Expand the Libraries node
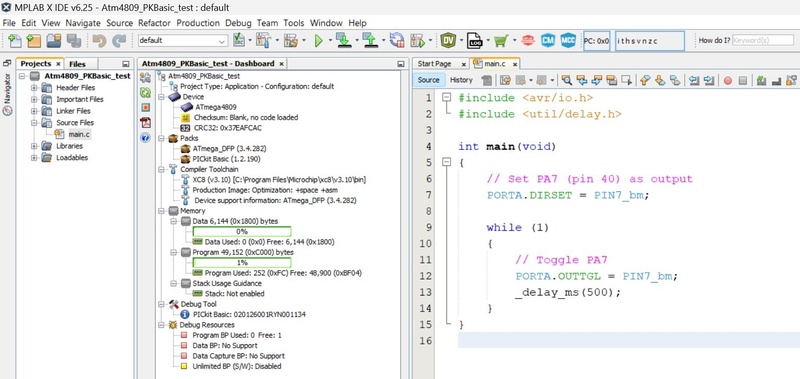 point(34,146)
